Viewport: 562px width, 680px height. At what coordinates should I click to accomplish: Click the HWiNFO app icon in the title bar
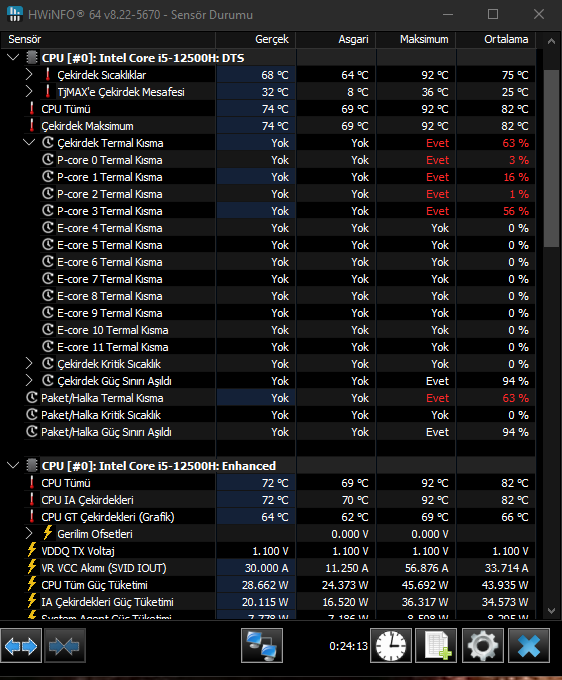click(x=14, y=14)
